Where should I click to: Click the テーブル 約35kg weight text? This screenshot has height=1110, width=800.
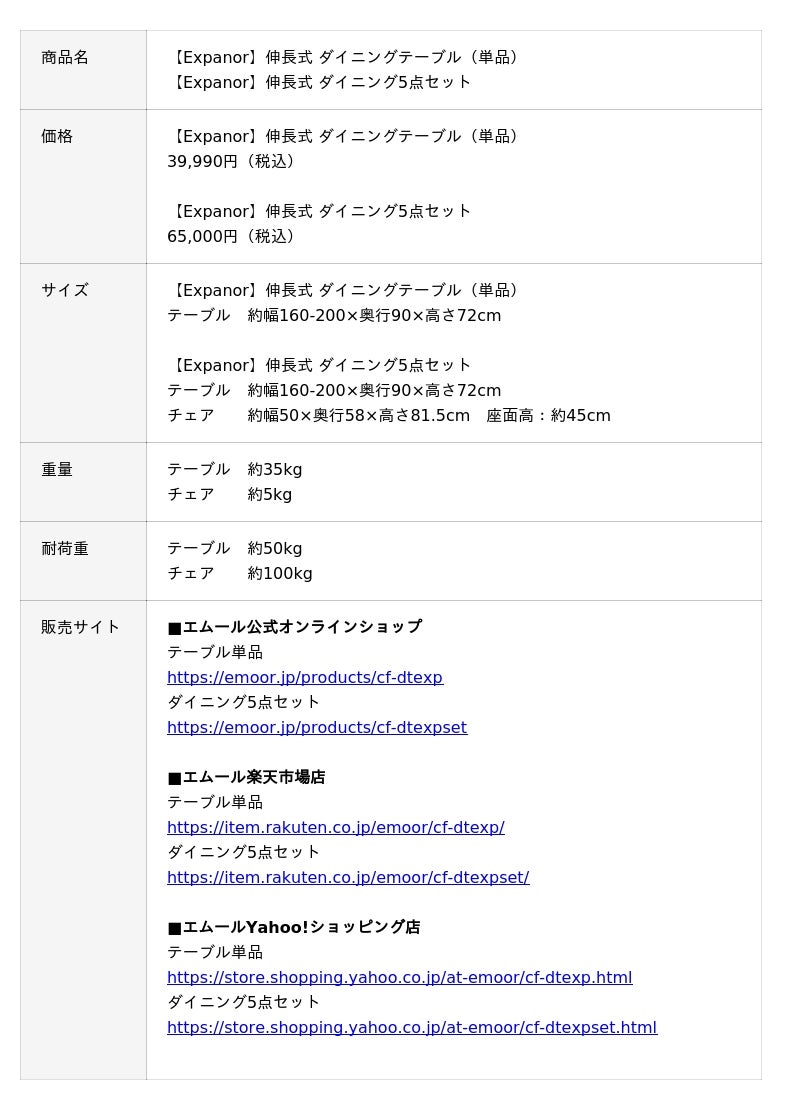point(234,470)
